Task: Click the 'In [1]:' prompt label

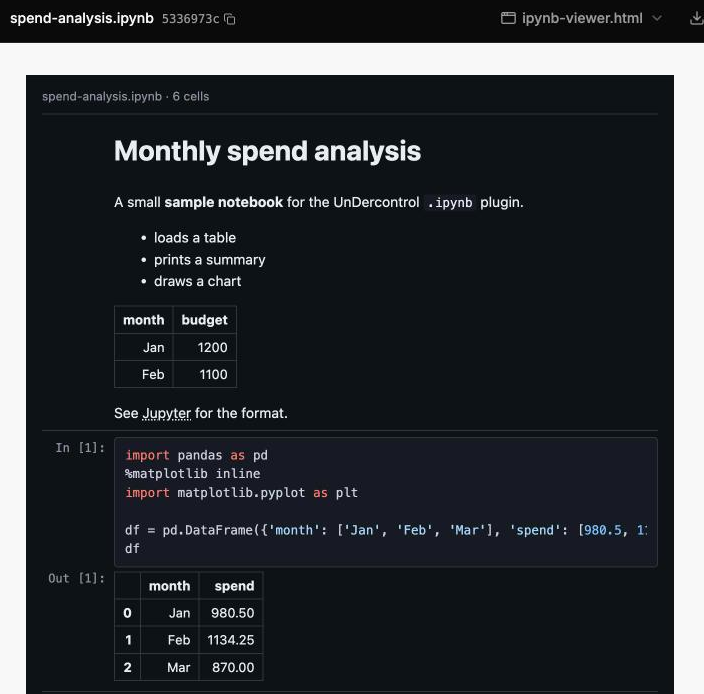Action: 80,448
